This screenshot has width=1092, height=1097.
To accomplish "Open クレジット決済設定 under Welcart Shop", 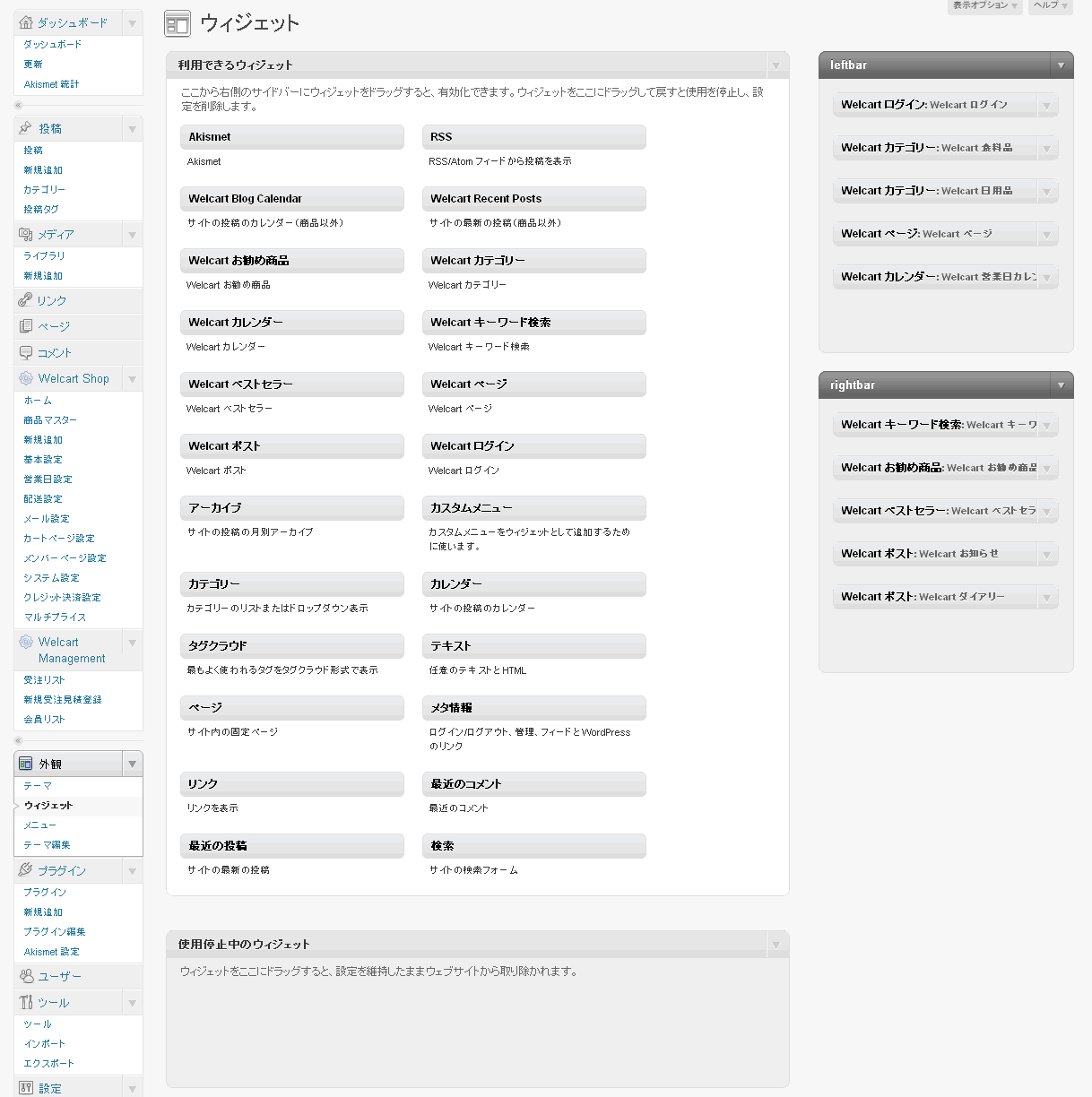I will [x=62, y=598].
